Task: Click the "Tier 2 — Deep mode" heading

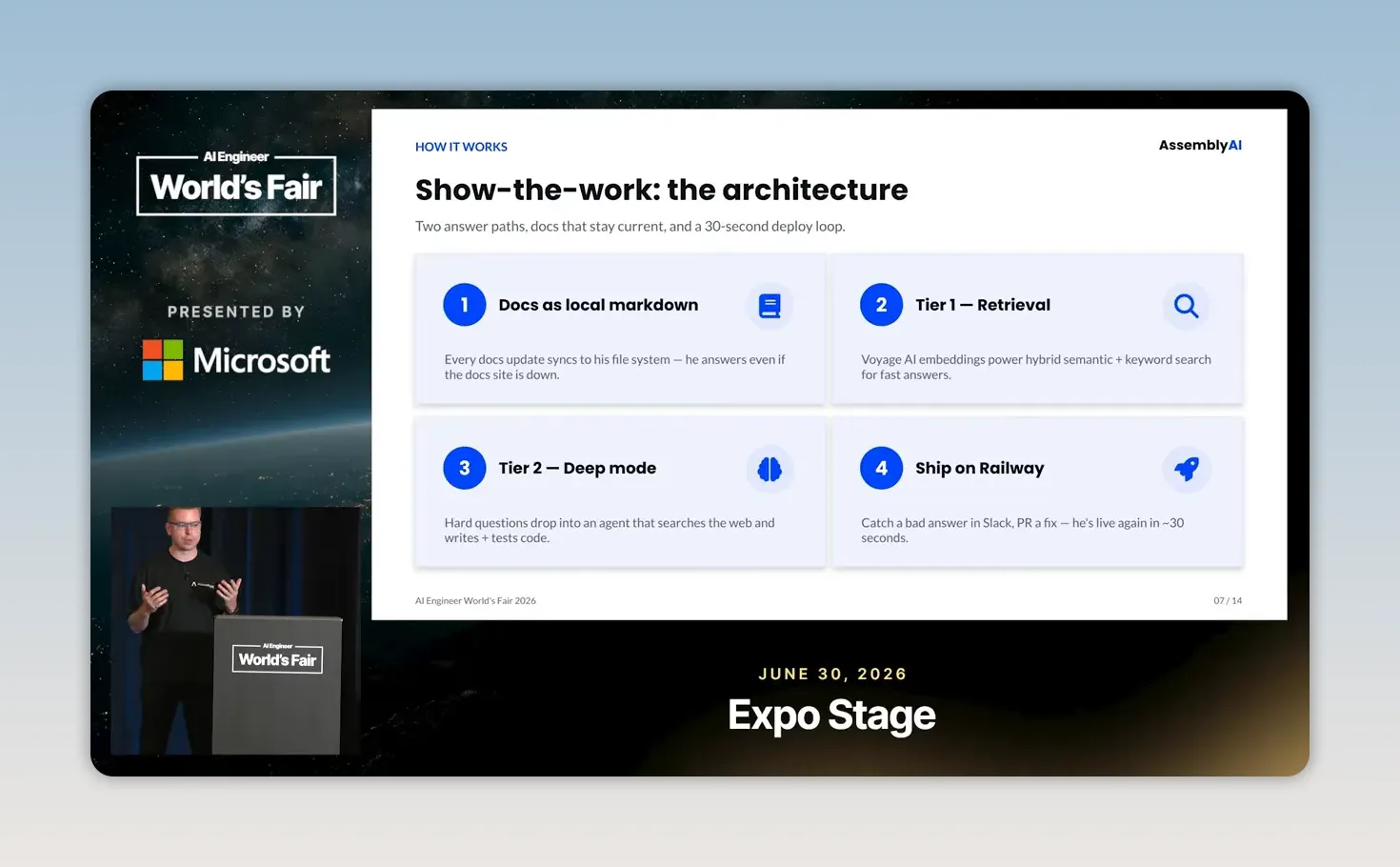Action: 577,468
